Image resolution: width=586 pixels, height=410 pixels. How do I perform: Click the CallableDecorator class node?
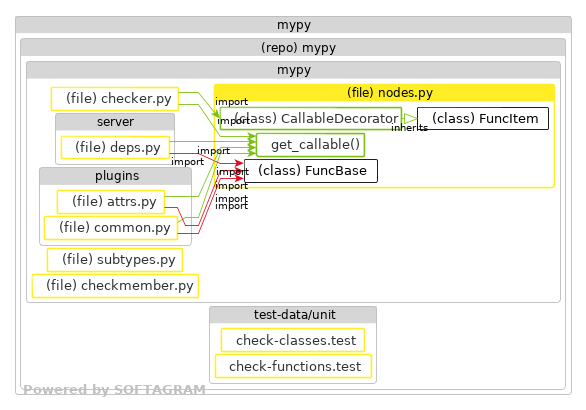pos(311,118)
